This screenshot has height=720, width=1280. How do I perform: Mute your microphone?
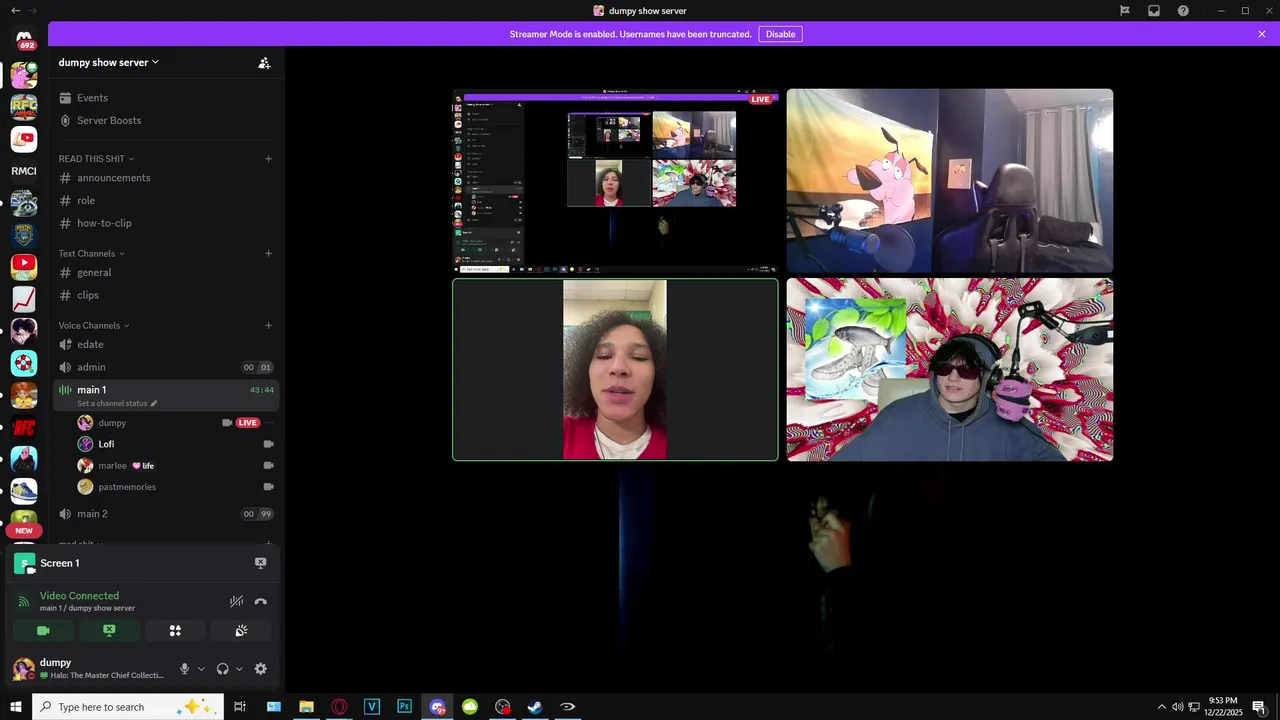coord(184,669)
